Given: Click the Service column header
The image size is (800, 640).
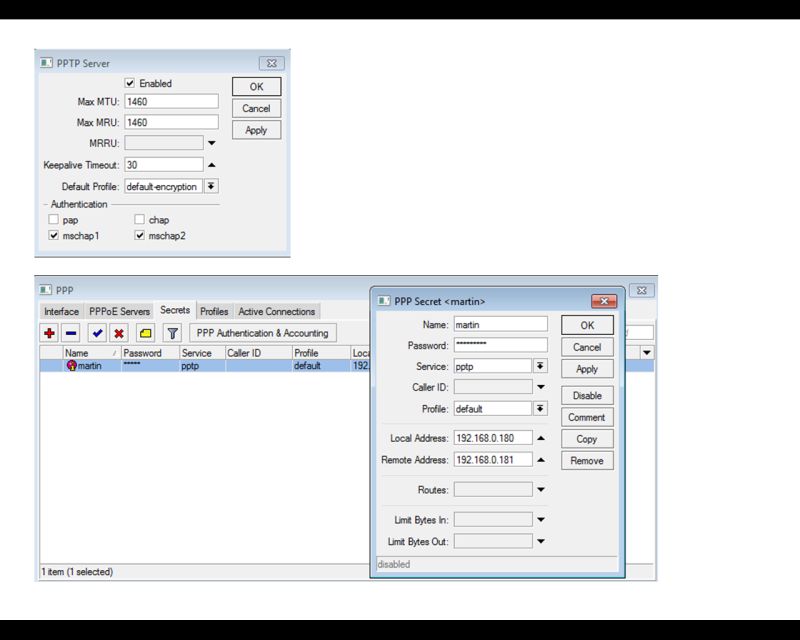Looking at the screenshot, I should [x=202, y=353].
